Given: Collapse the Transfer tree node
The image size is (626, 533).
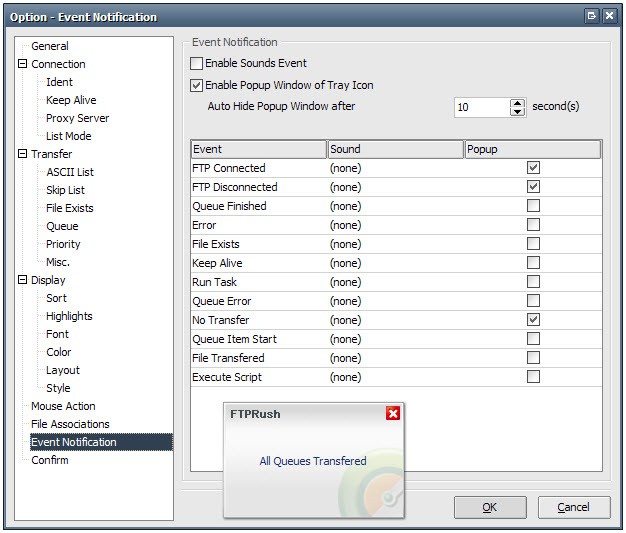Looking at the screenshot, I should tap(23, 153).
